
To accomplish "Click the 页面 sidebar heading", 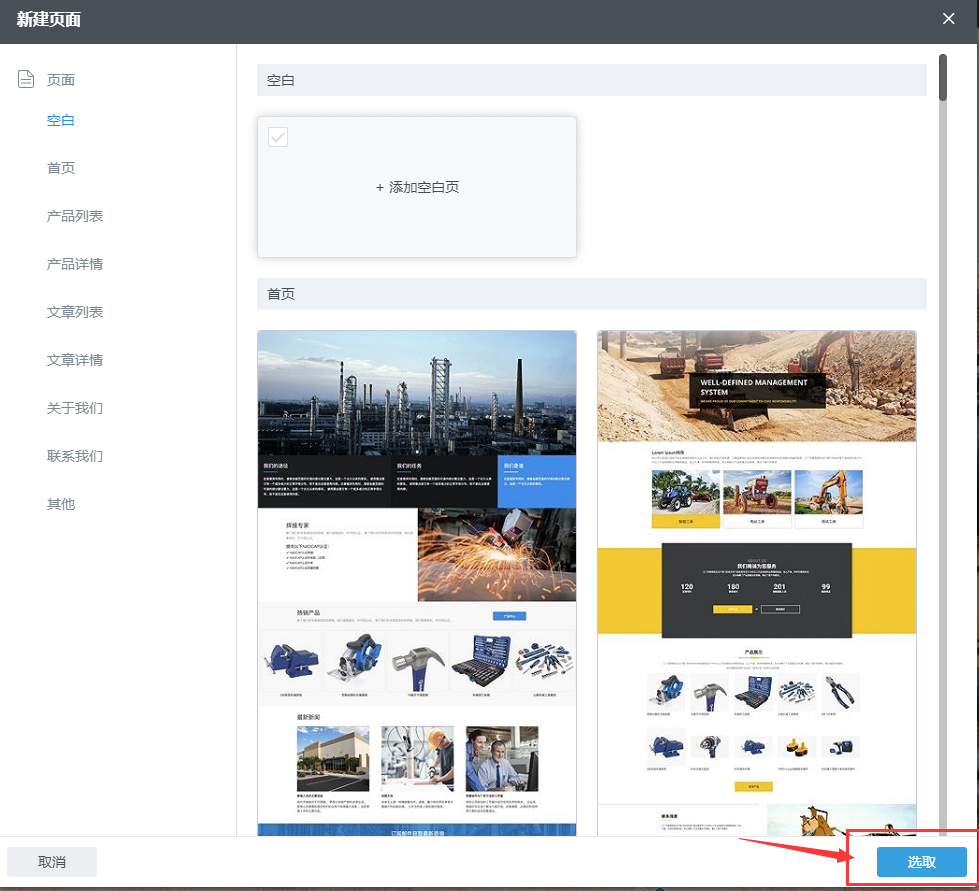I will tap(61, 80).
